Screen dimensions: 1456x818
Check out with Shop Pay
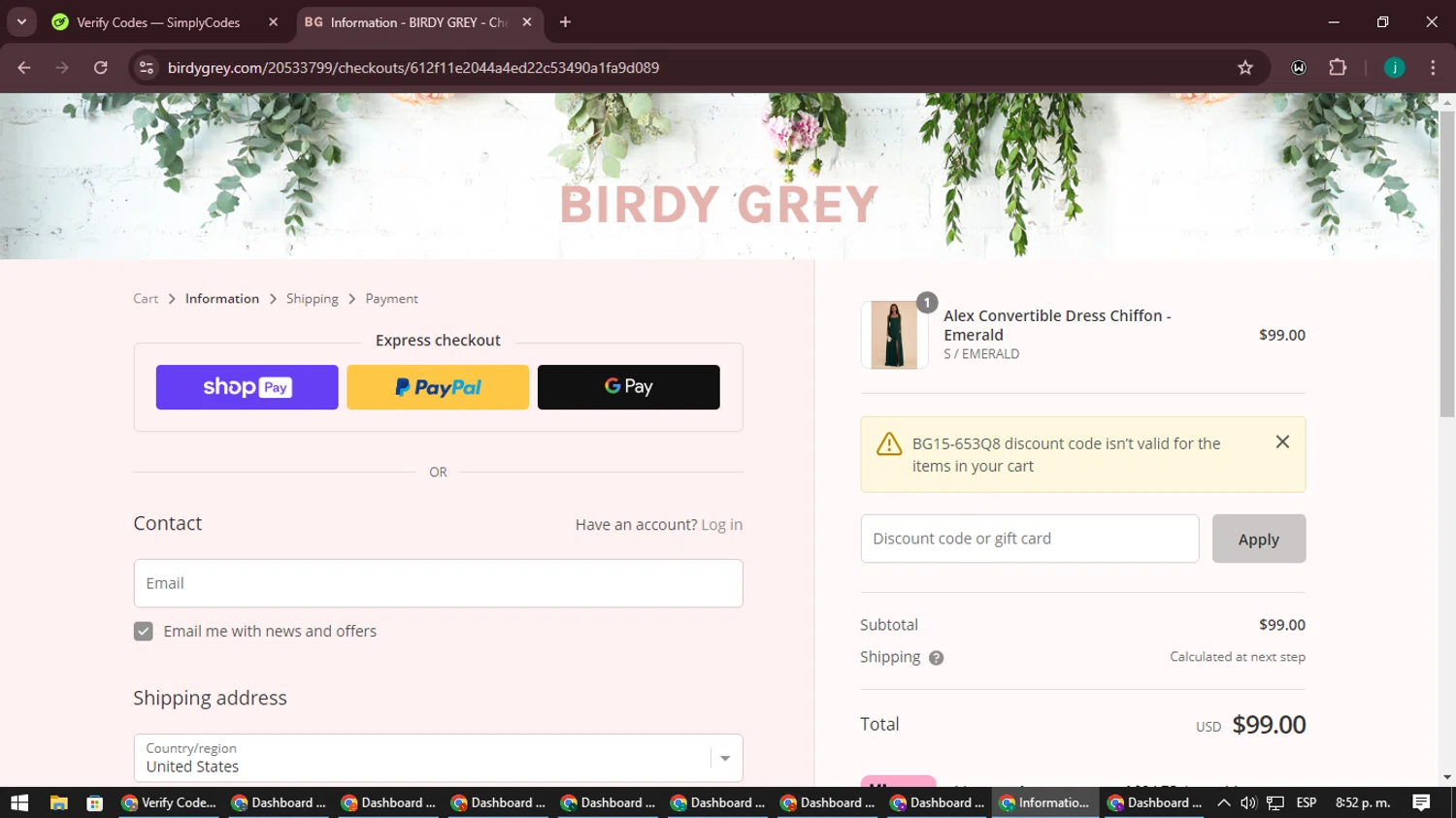(x=248, y=387)
